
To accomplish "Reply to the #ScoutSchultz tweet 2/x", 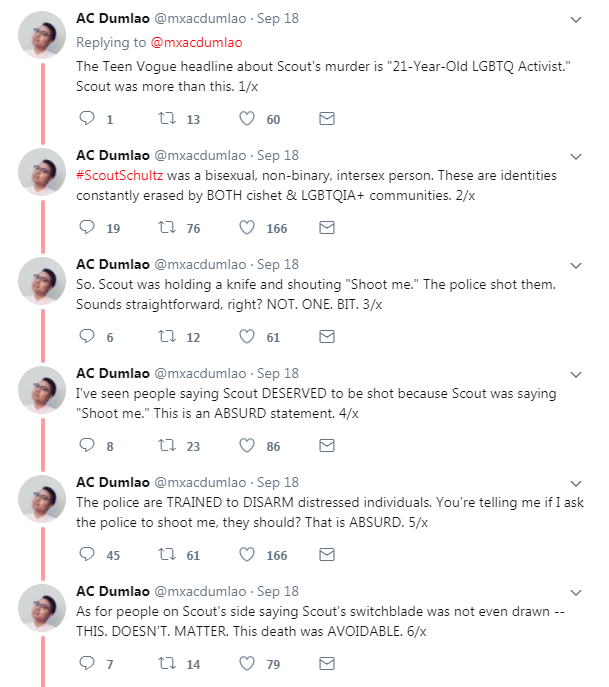I will (87, 227).
